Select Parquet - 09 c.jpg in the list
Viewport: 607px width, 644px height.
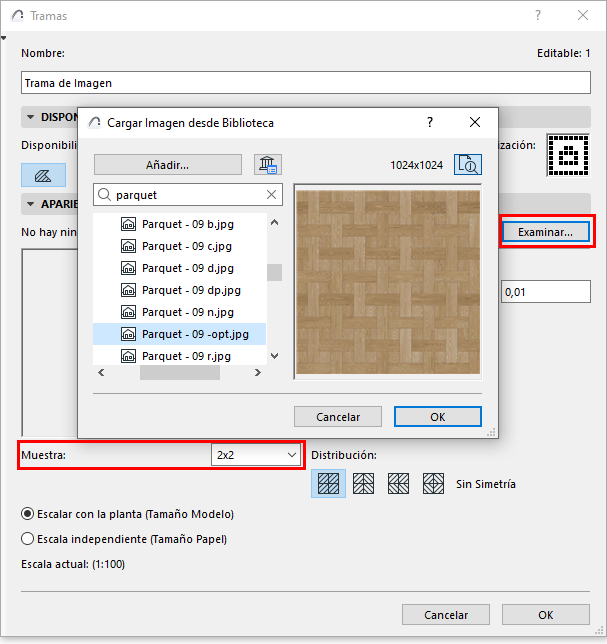tap(179, 246)
